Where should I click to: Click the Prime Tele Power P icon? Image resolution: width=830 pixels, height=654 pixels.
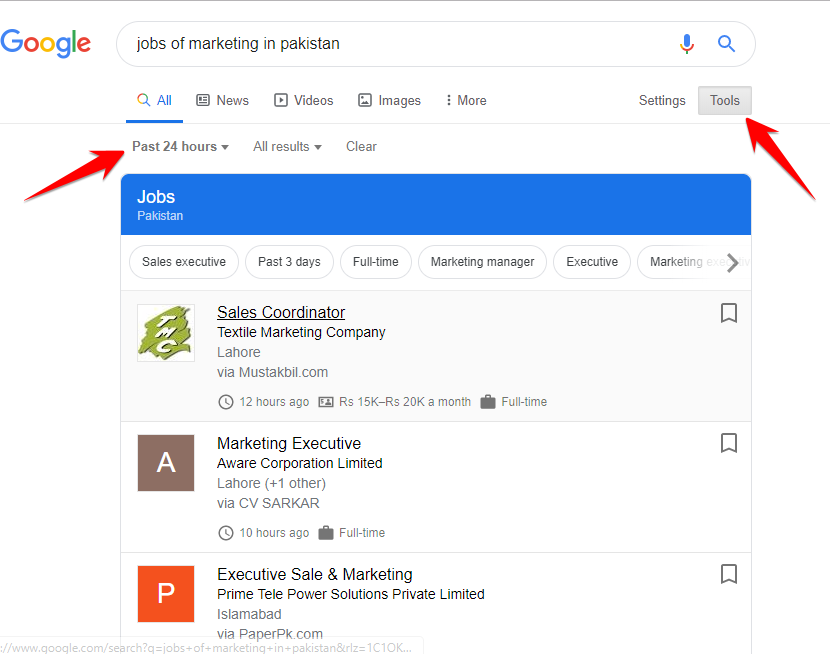[x=166, y=594]
